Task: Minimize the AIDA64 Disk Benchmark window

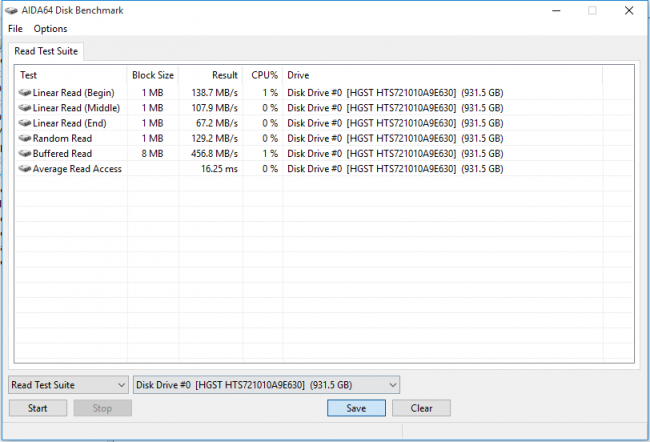Action: tap(556, 10)
